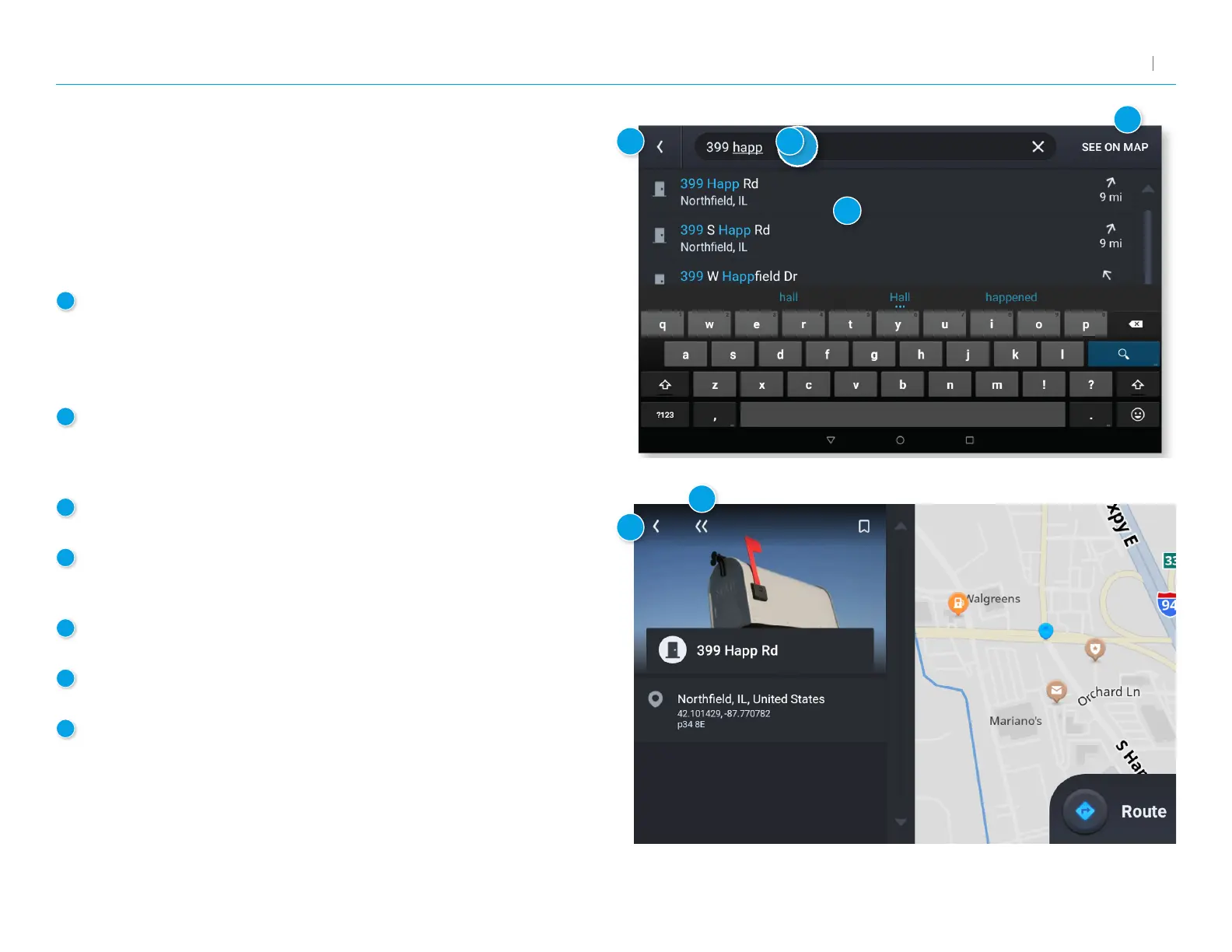The height and width of the screenshot is (952, 1232).
Task: Select the 'happened' word suggestion
Action: tap(1010, 297)
